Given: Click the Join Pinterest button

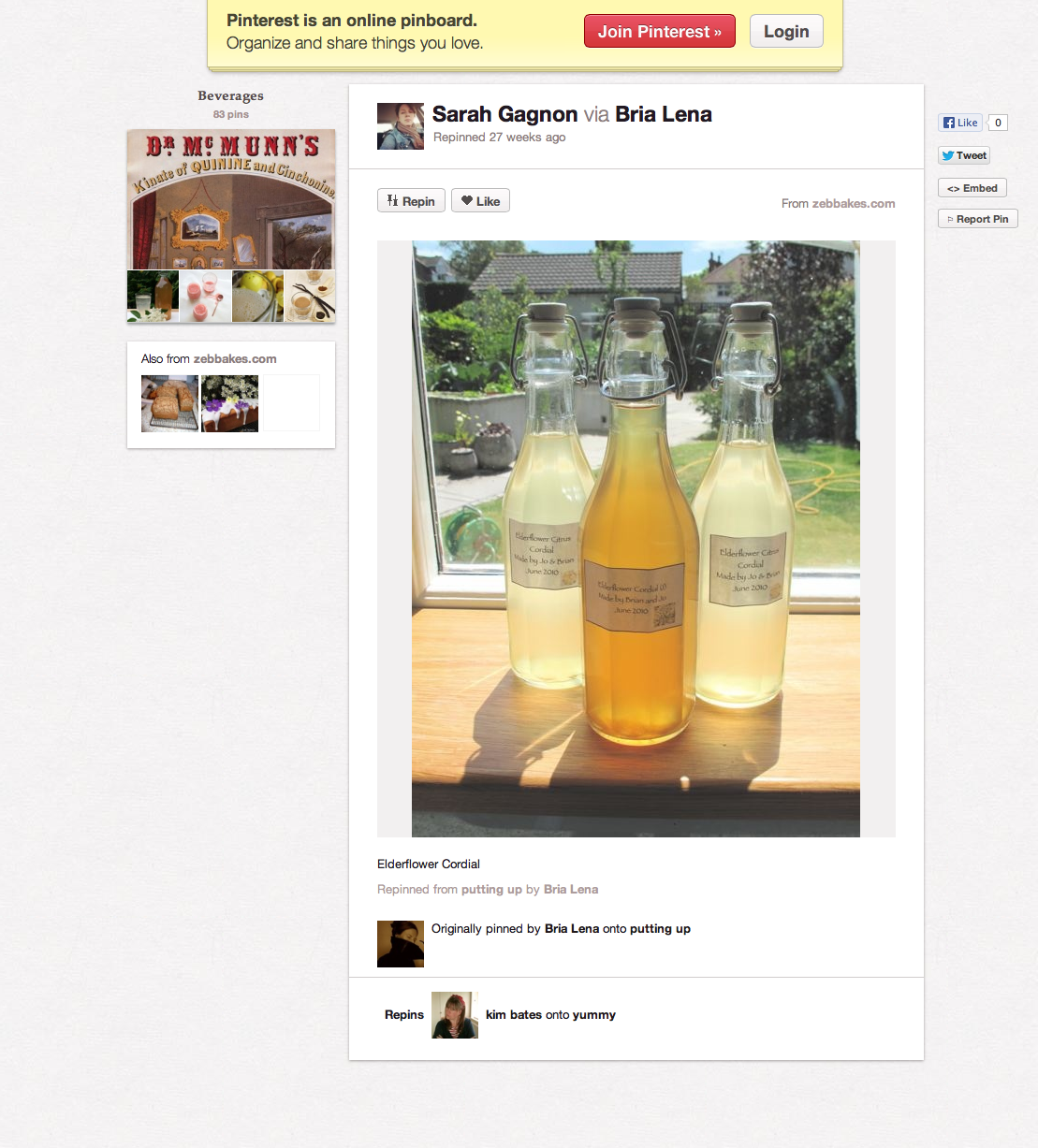Looking at the screenshot, I should pyautogui.click(x=659, y=32).
